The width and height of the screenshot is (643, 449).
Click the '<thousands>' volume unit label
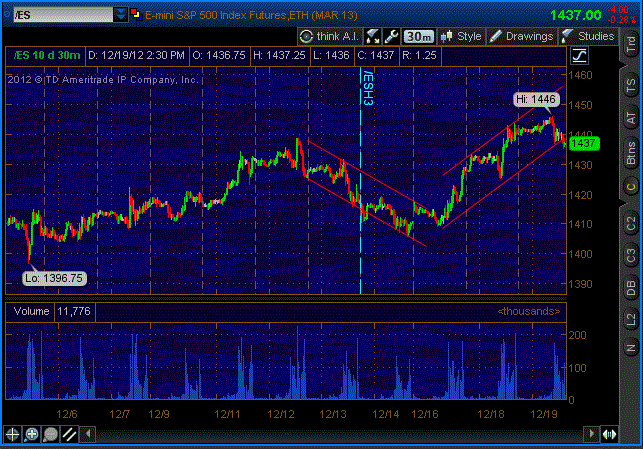pos(529,312)
